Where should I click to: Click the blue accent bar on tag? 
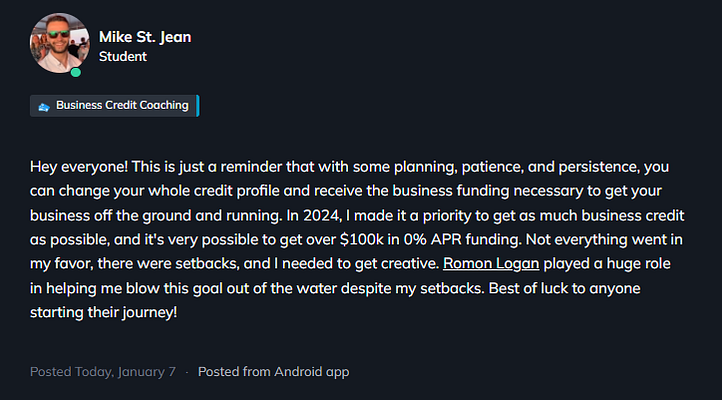pyautogui.click(x=198, y=105)
